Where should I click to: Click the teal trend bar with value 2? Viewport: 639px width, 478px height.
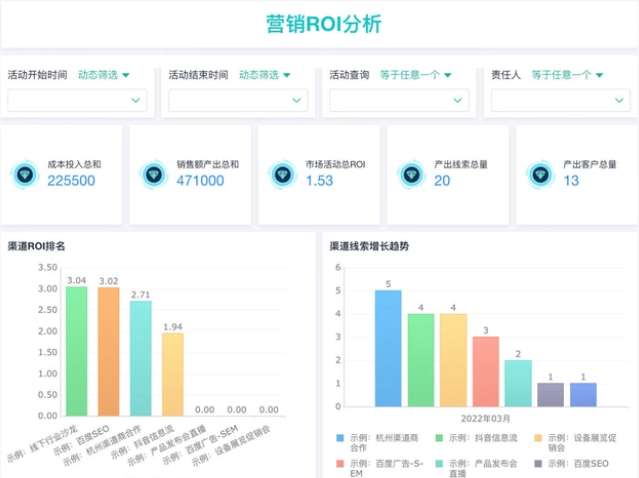point(518,383)
